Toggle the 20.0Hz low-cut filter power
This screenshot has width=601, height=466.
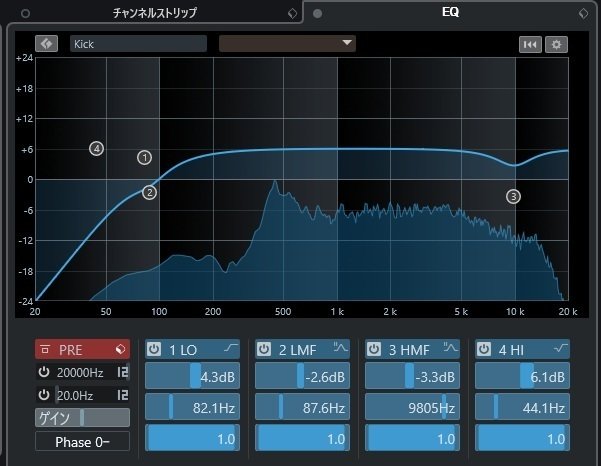[44, 395]
